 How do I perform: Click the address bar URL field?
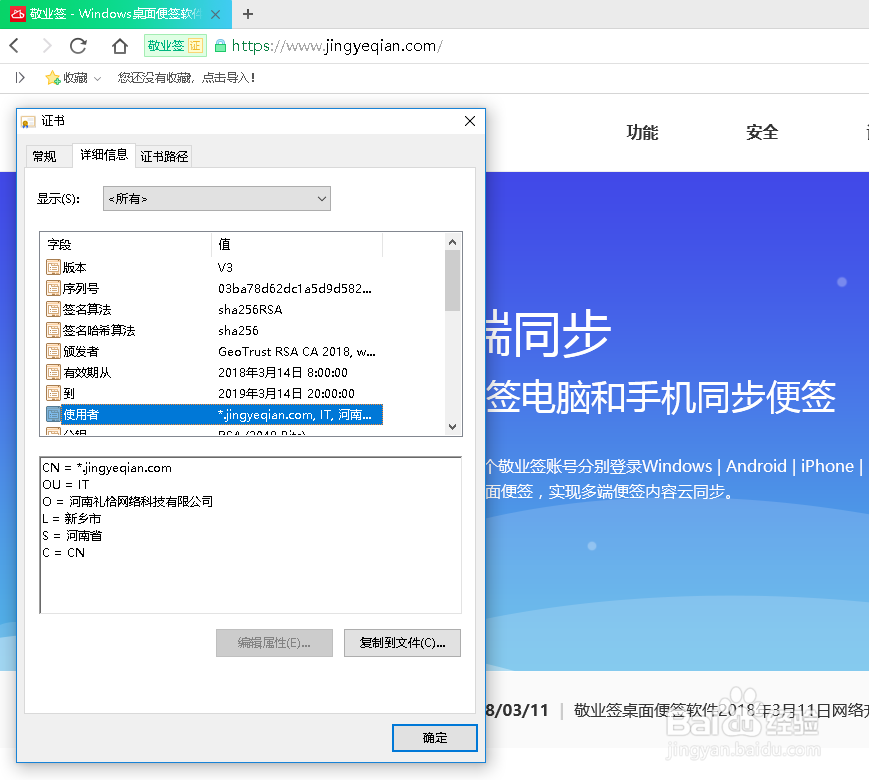pos(337,46)
